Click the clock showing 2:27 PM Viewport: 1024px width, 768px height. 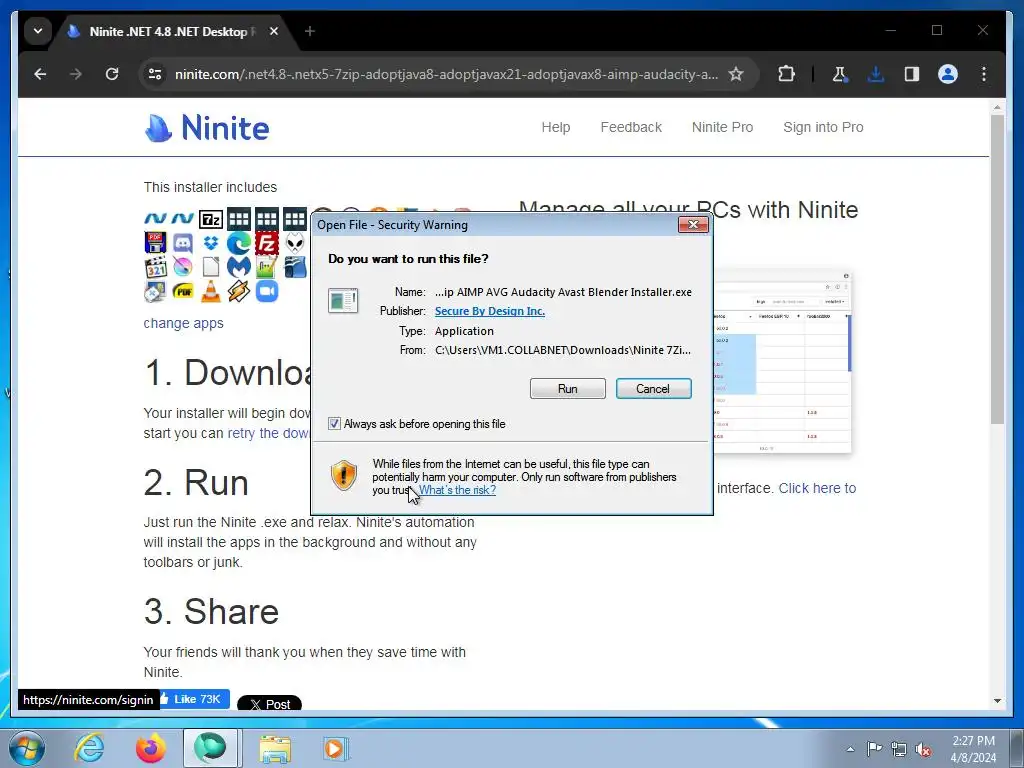973,749
